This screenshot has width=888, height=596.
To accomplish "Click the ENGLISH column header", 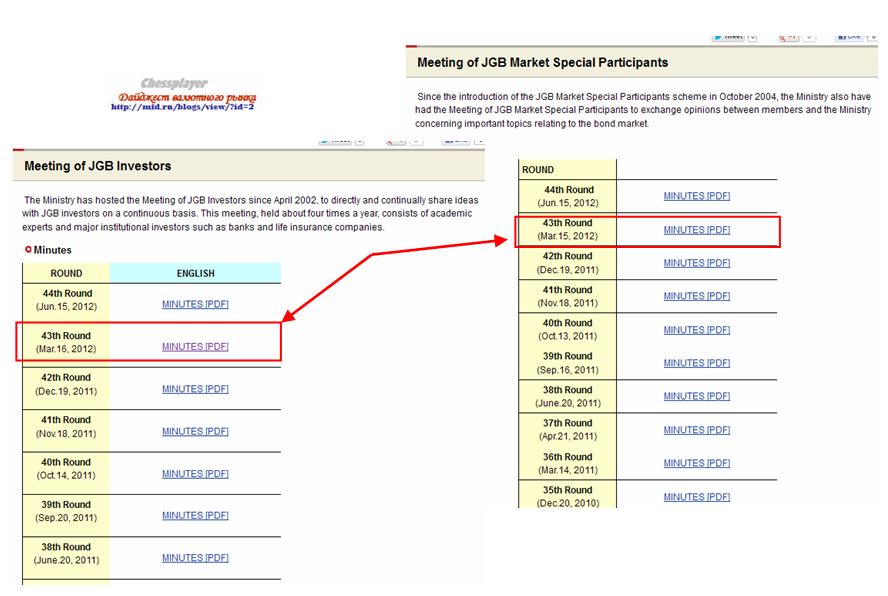I will coord(195,273).
